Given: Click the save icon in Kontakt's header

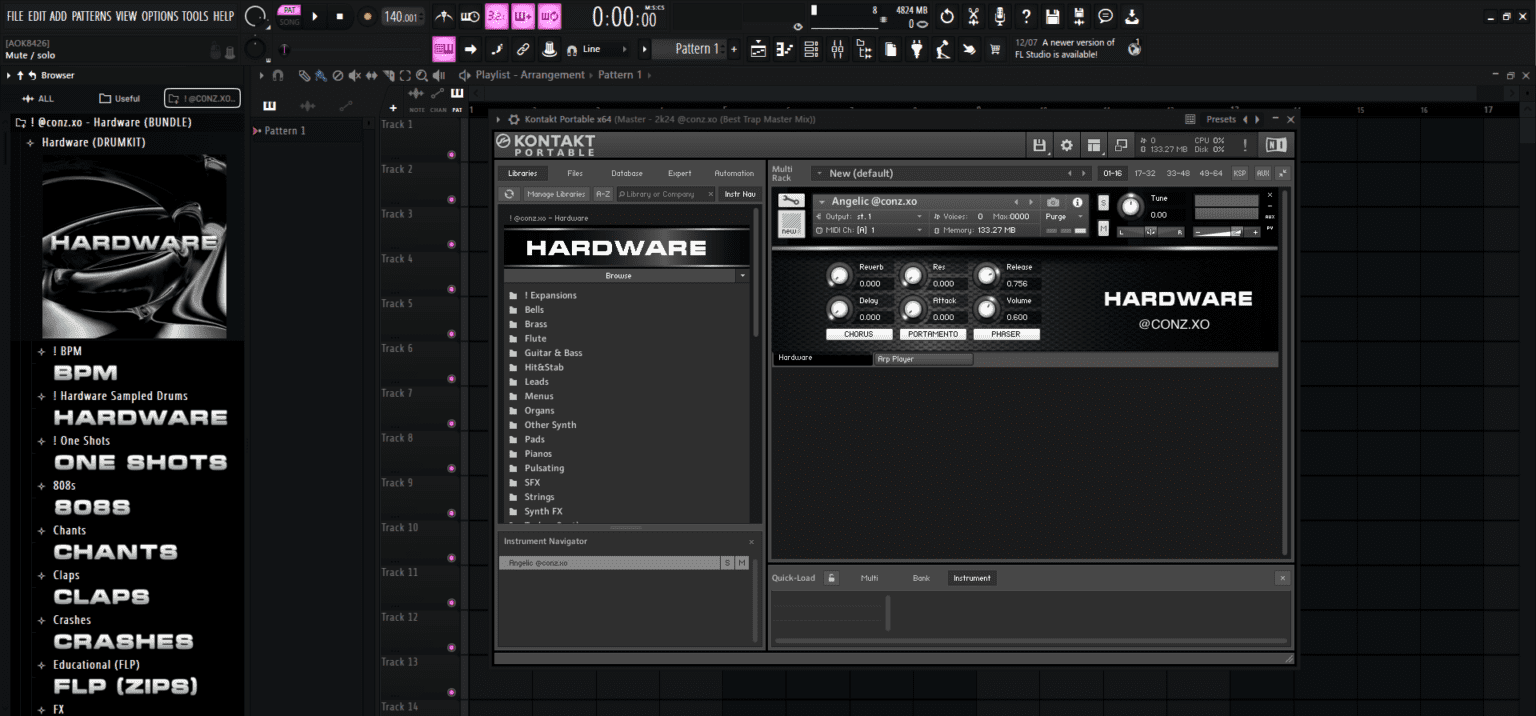Looking at the screenshot, I should coord(1040,145).
